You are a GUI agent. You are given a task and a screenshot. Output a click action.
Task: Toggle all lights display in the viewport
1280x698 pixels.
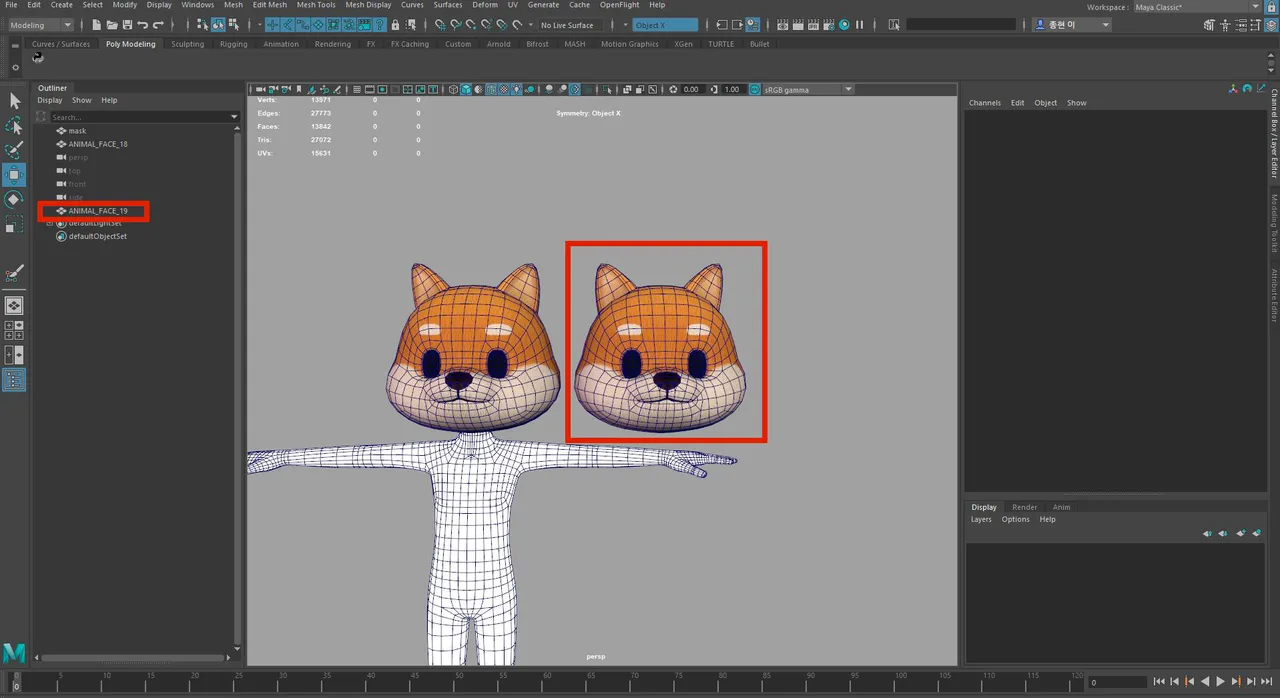pos(517,90)
